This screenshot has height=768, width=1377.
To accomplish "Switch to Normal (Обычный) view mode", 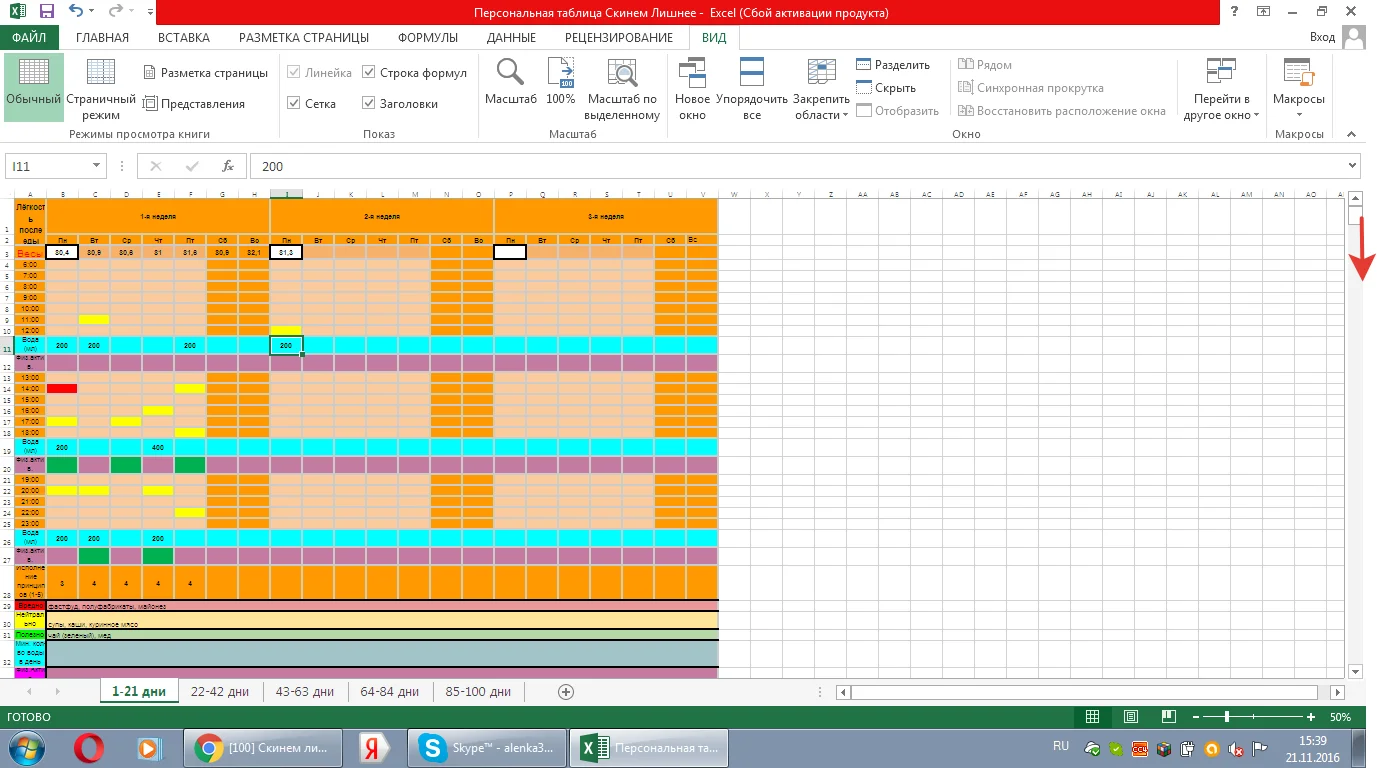I will click(x=33, y=86).
